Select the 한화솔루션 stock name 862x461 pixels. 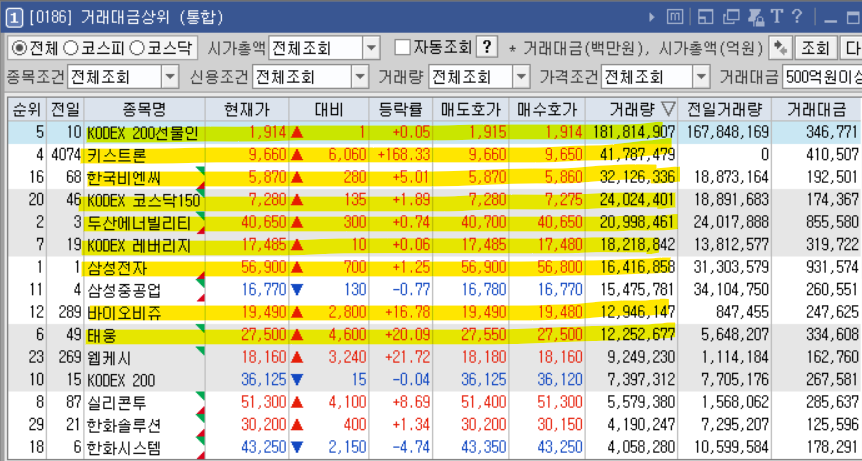pyautogui.click(x=124, y=425)
